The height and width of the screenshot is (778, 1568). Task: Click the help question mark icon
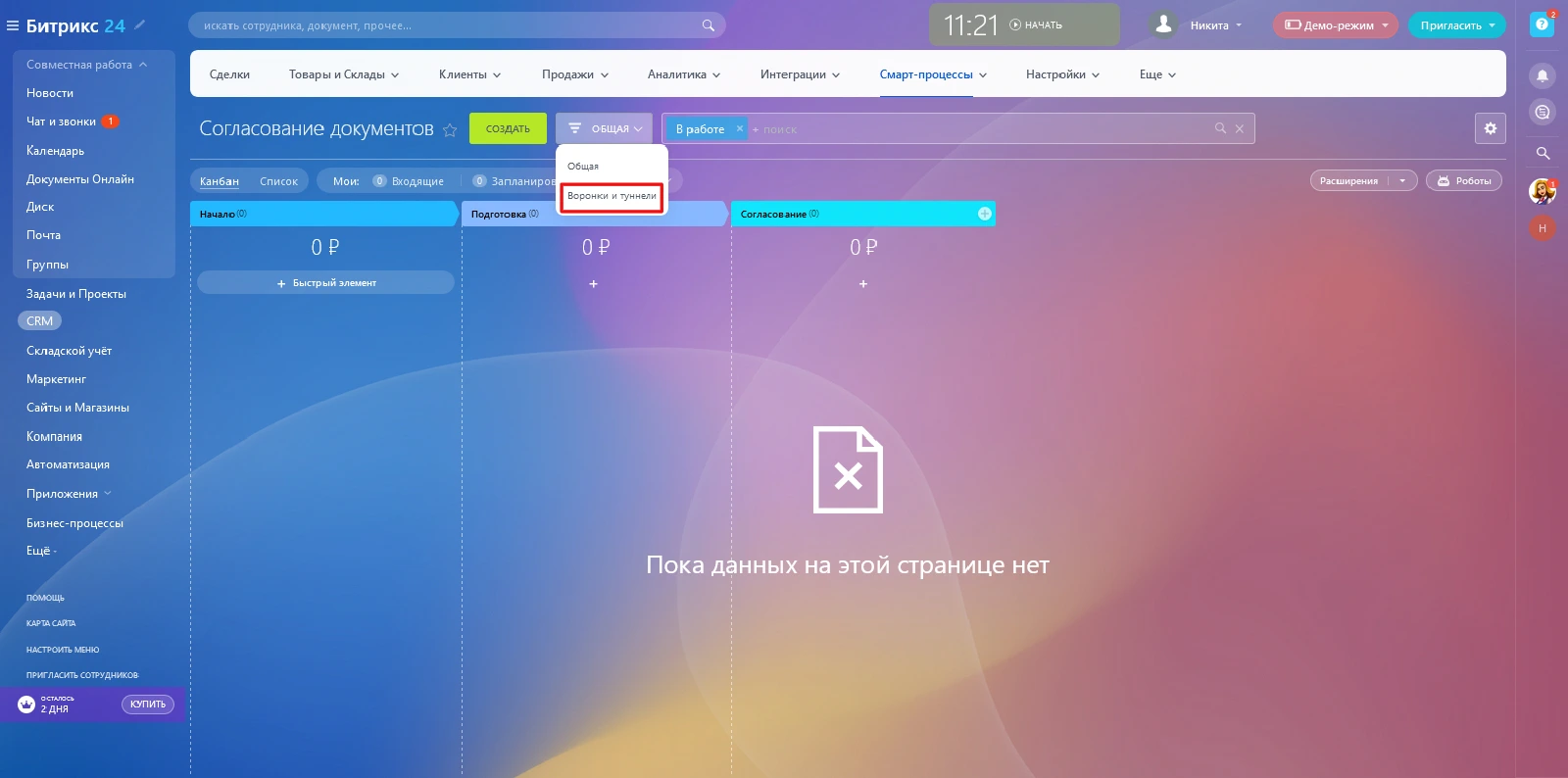click(1542, 24)
